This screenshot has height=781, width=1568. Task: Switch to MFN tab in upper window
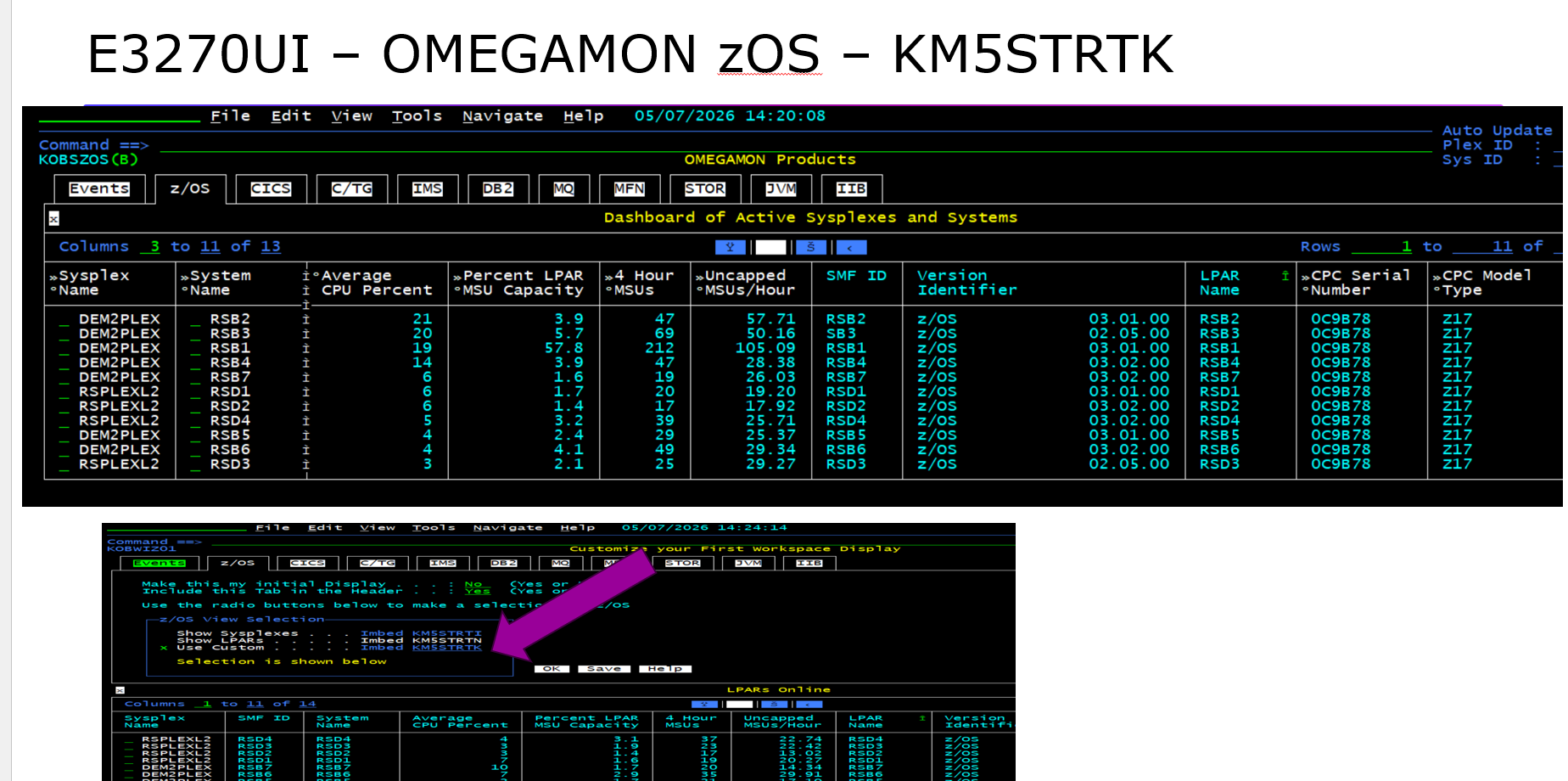(630, 188)
